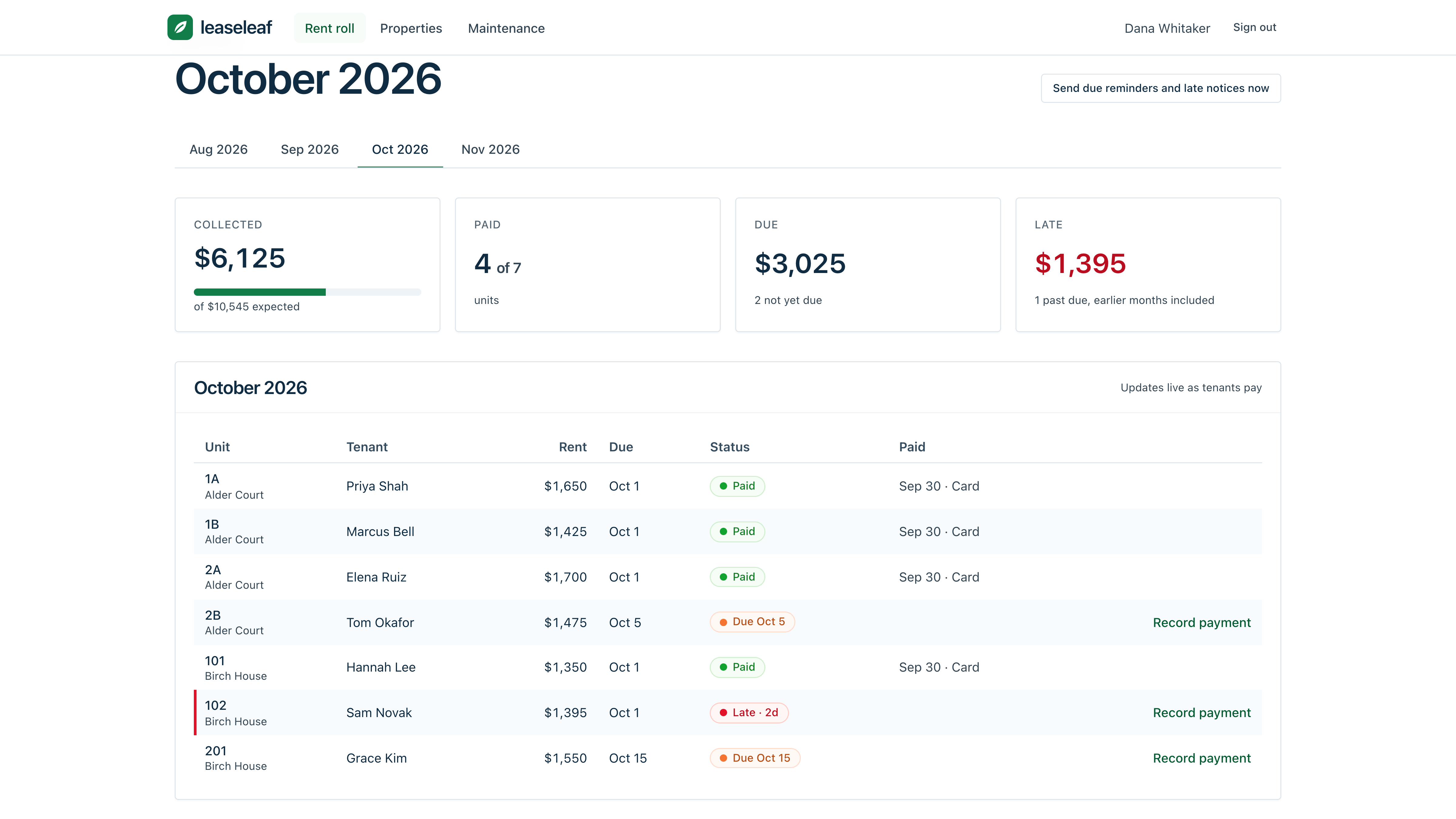Click Sep 30 · Card in Hannah Lee's row

[939, 667]
